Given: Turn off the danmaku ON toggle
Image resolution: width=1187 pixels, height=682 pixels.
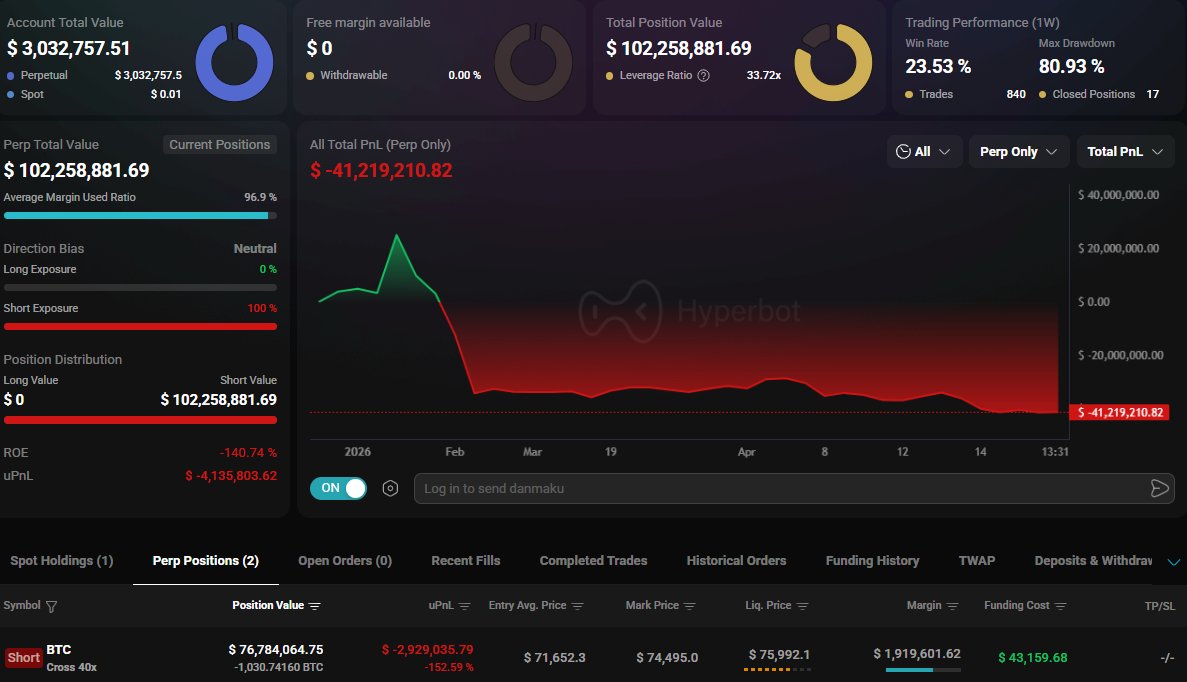Looking at the screenshot, I should tap(338, 488).
